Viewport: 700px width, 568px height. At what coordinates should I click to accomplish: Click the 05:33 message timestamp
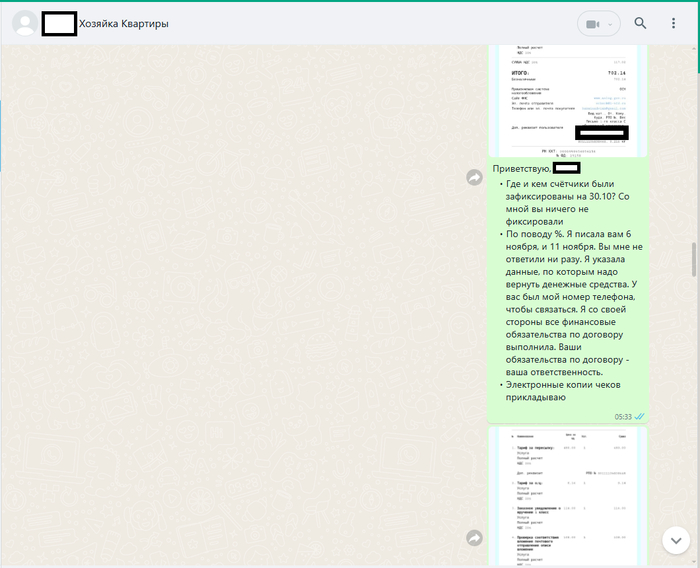[x=623, y=416]
